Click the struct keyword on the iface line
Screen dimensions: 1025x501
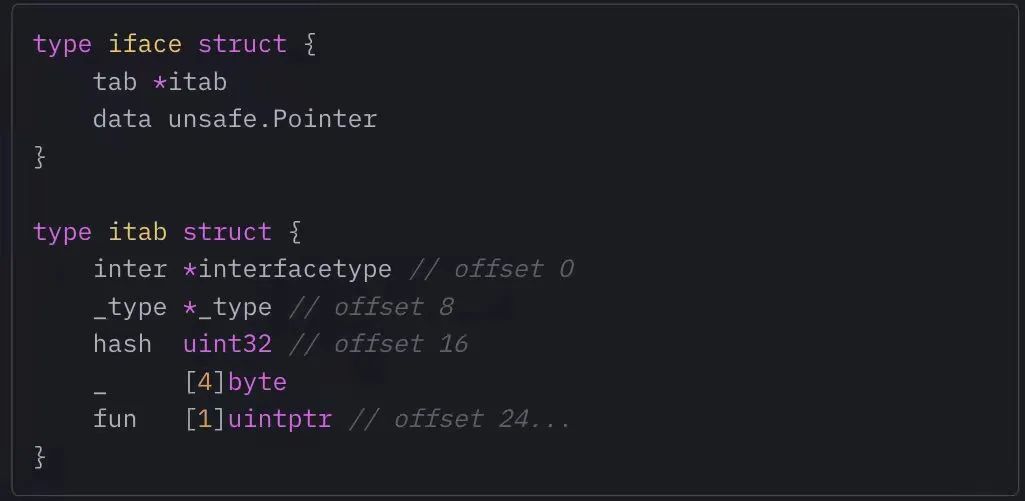pyautogui.click(x=242, y=44)
